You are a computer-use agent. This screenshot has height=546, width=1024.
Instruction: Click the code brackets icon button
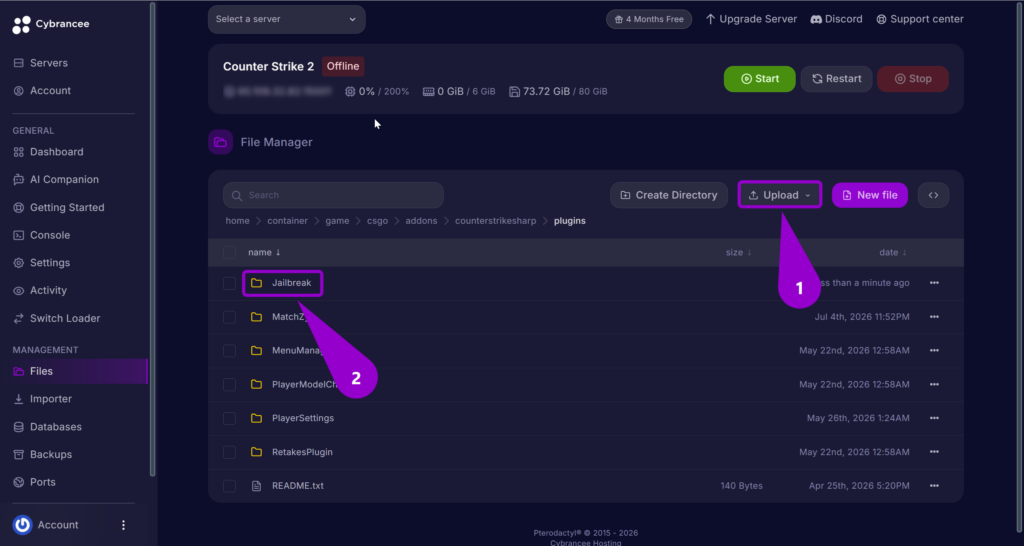coord(933,195)
